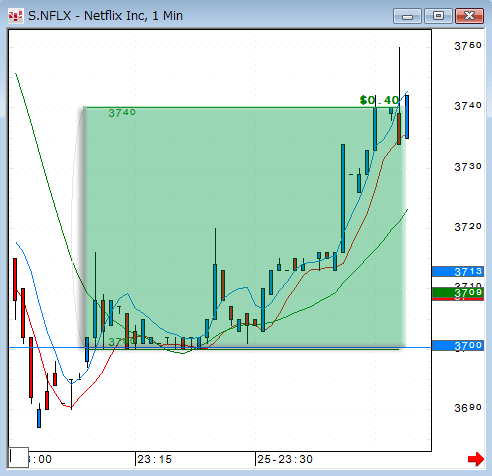Image resolution: width=492 pixels, height=476 pixels.
Task: Click the blue 3713 price marker
Action: [458, 272]
